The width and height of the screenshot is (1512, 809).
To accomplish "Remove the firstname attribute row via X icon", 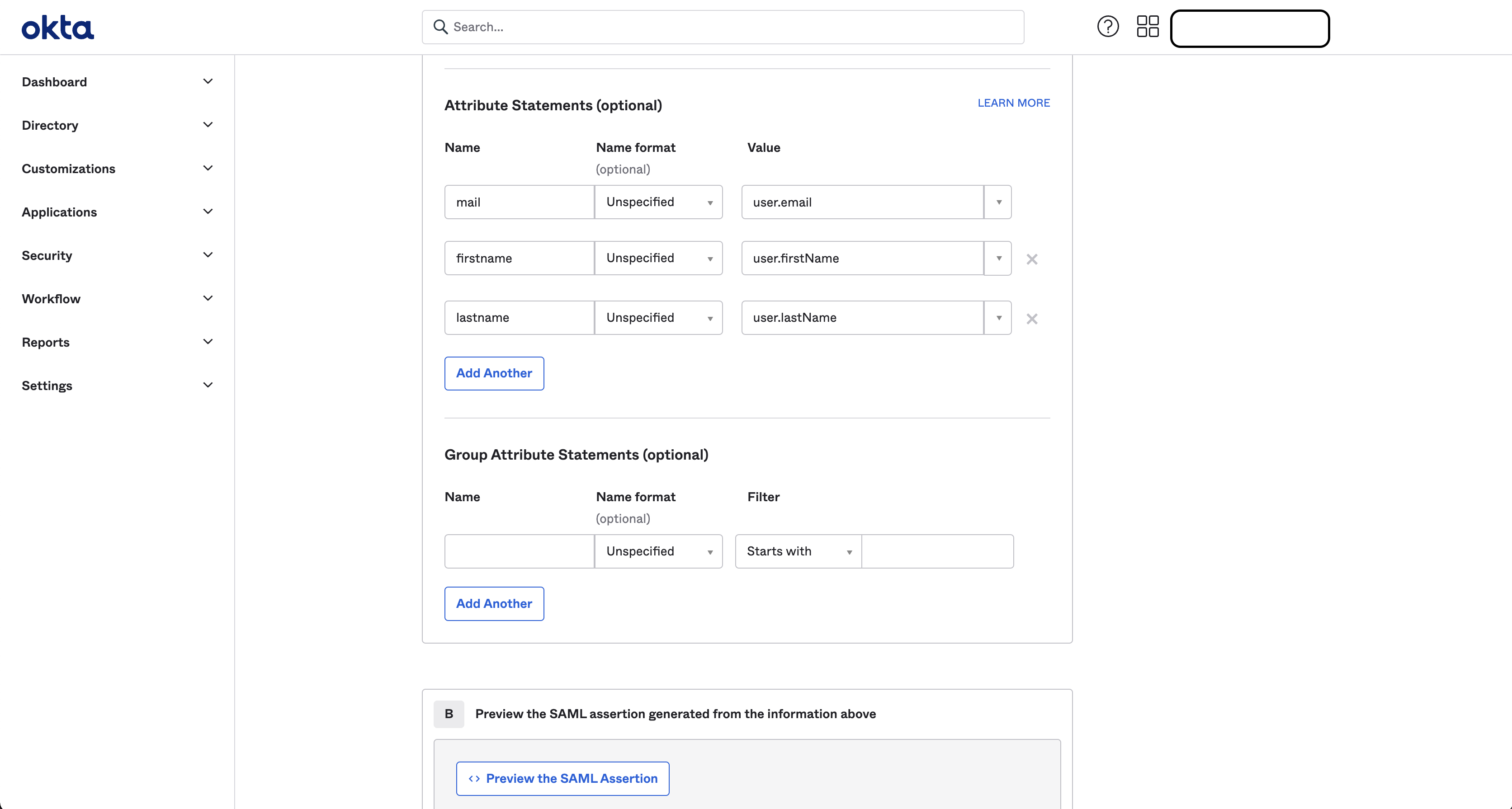I will pos(1032,259).
